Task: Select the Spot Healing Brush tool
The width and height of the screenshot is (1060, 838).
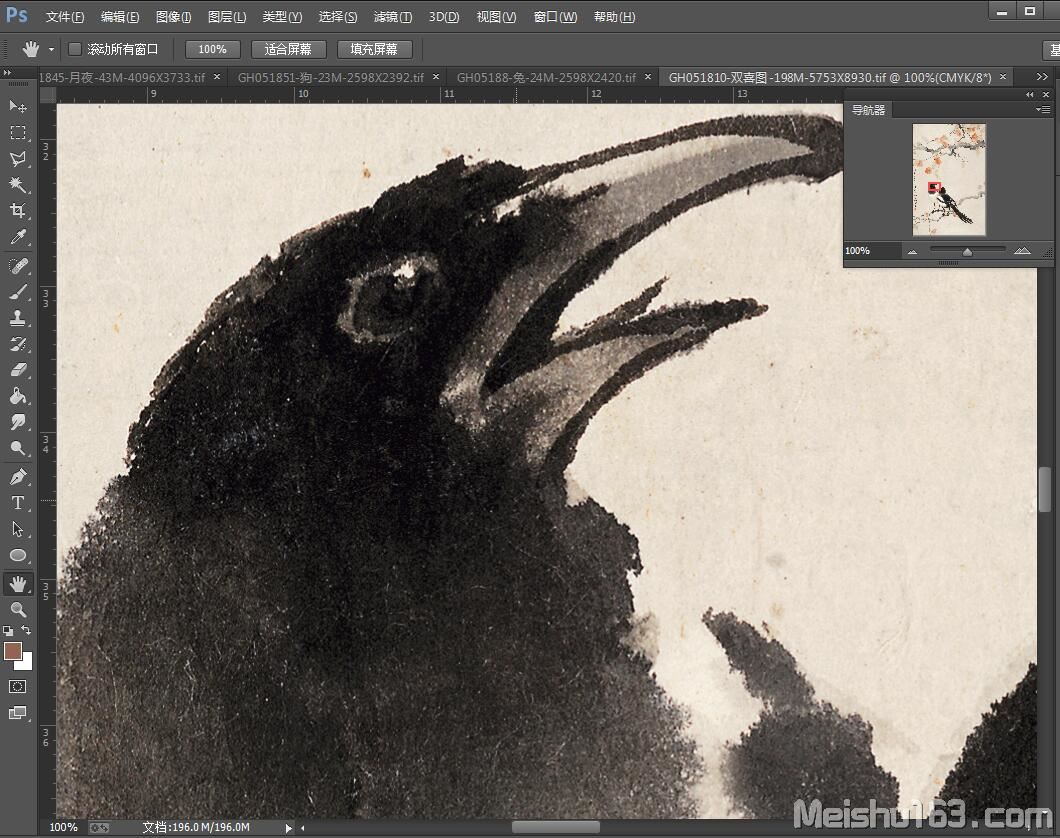Action: tap(18, 266)
